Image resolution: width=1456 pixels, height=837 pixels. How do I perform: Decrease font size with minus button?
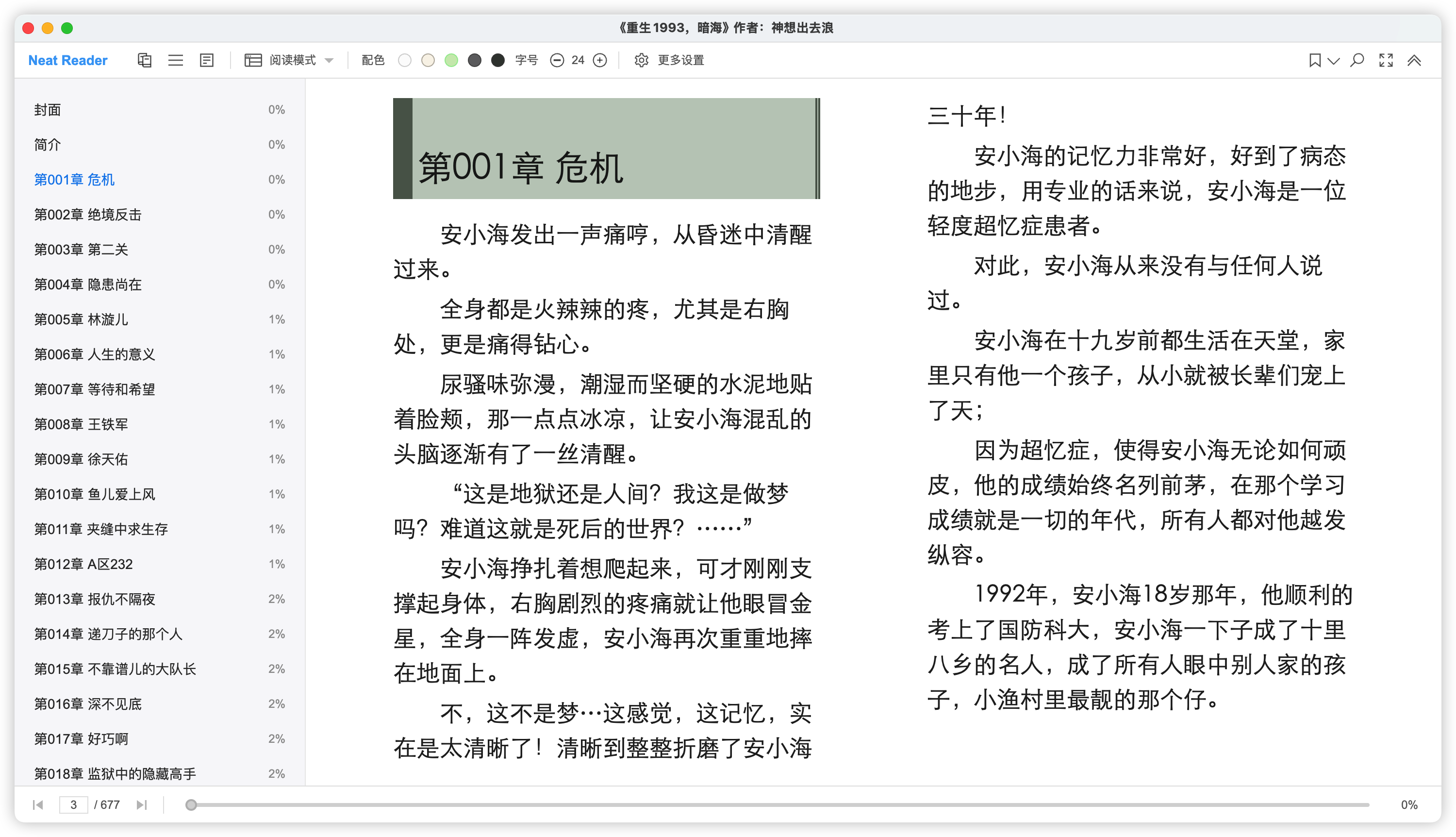[556, 60]
